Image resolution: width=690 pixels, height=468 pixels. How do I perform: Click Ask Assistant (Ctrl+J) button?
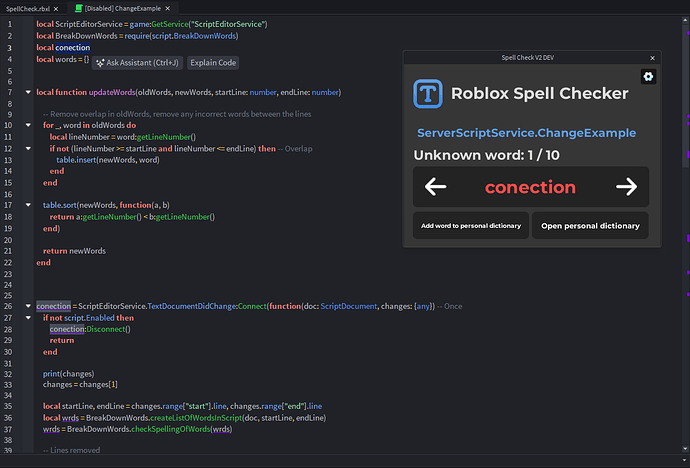click(x=137, y=63)
